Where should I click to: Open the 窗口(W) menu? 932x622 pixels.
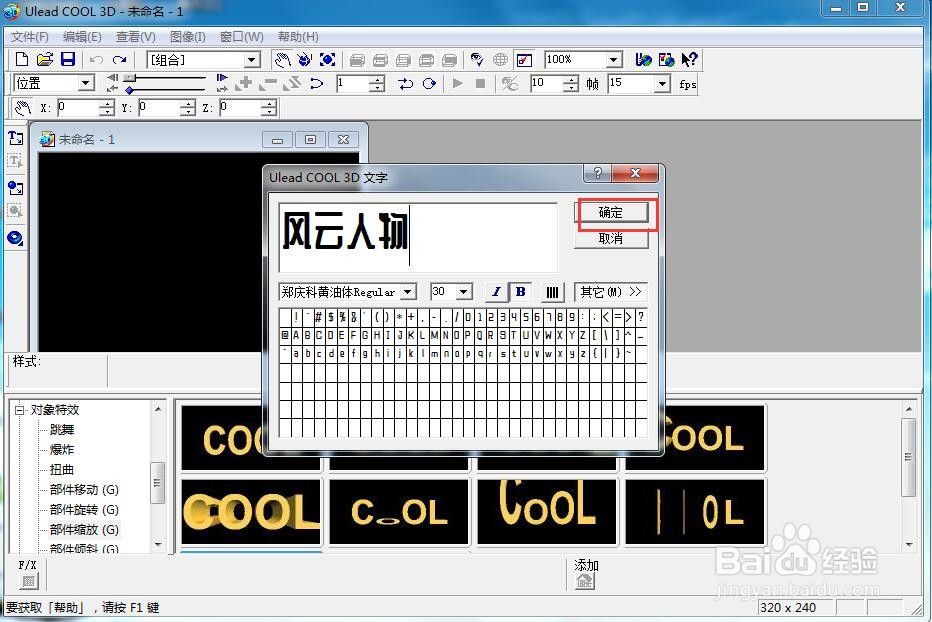click(x=241, y=37)
